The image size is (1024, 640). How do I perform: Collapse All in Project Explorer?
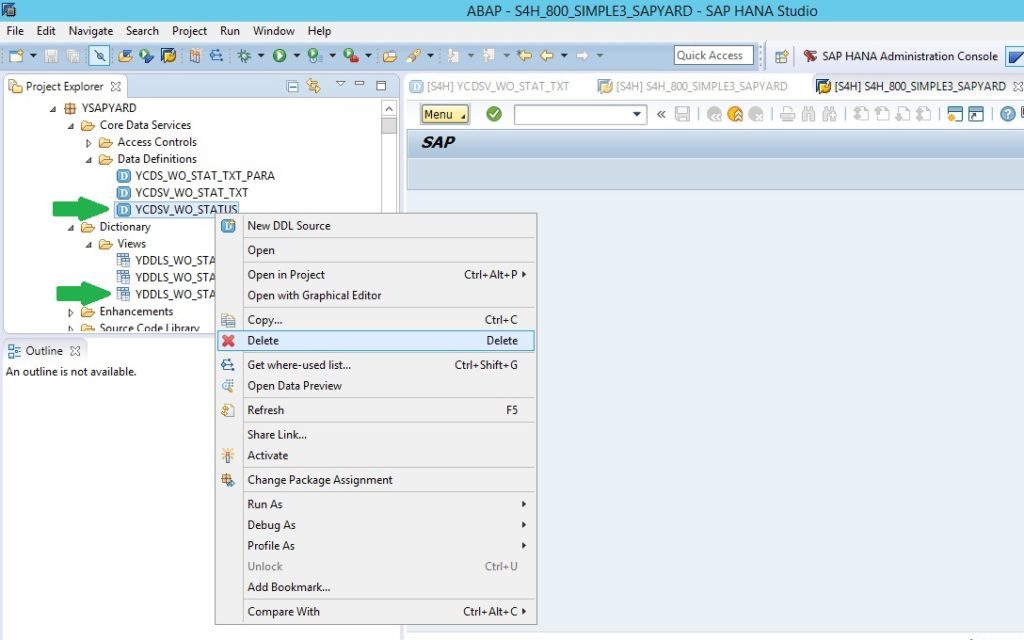(293, 86)
